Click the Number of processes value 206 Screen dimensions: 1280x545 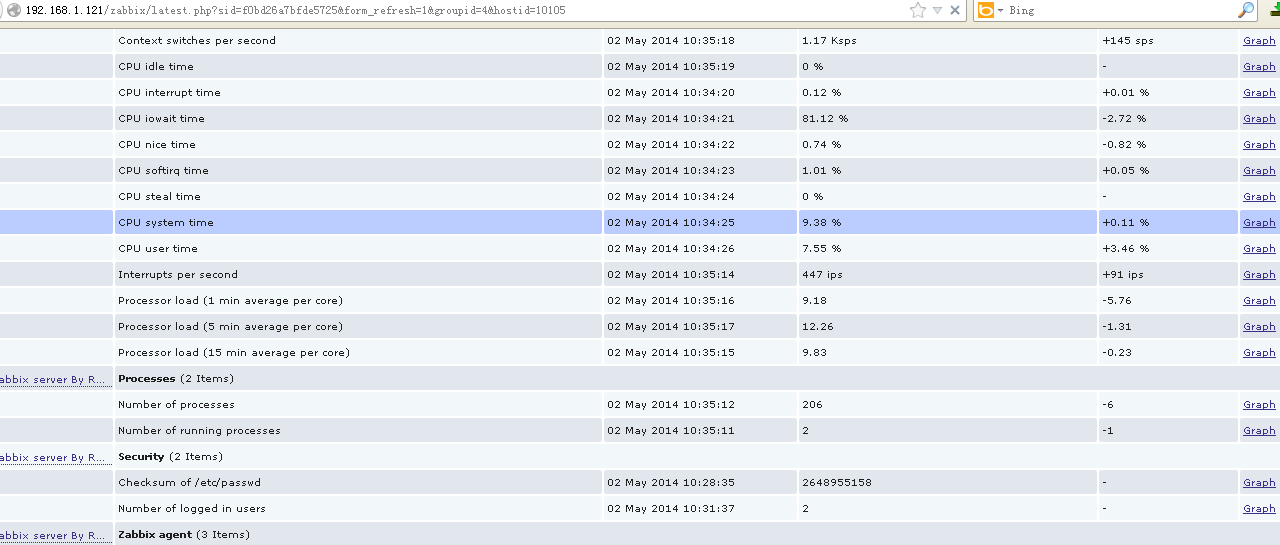(812, 405)
